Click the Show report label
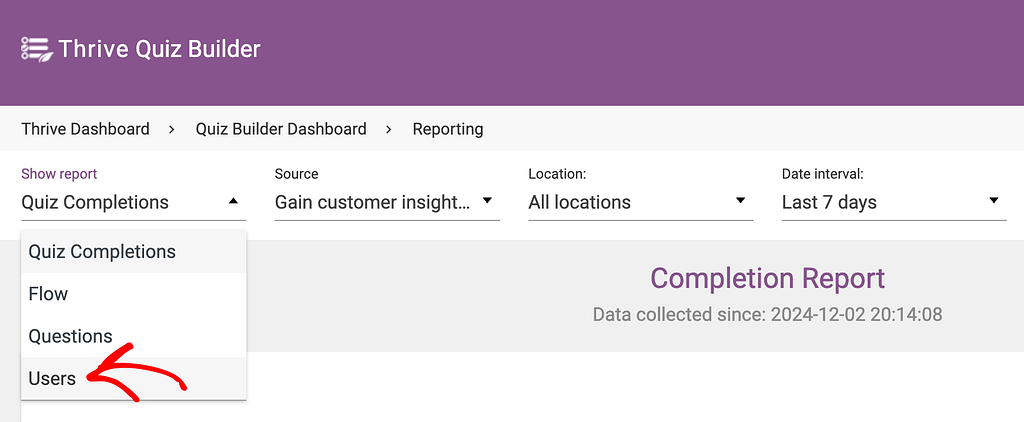This screenshot has height=422, width=1024. pyautogui.click(x=59, y=174)
